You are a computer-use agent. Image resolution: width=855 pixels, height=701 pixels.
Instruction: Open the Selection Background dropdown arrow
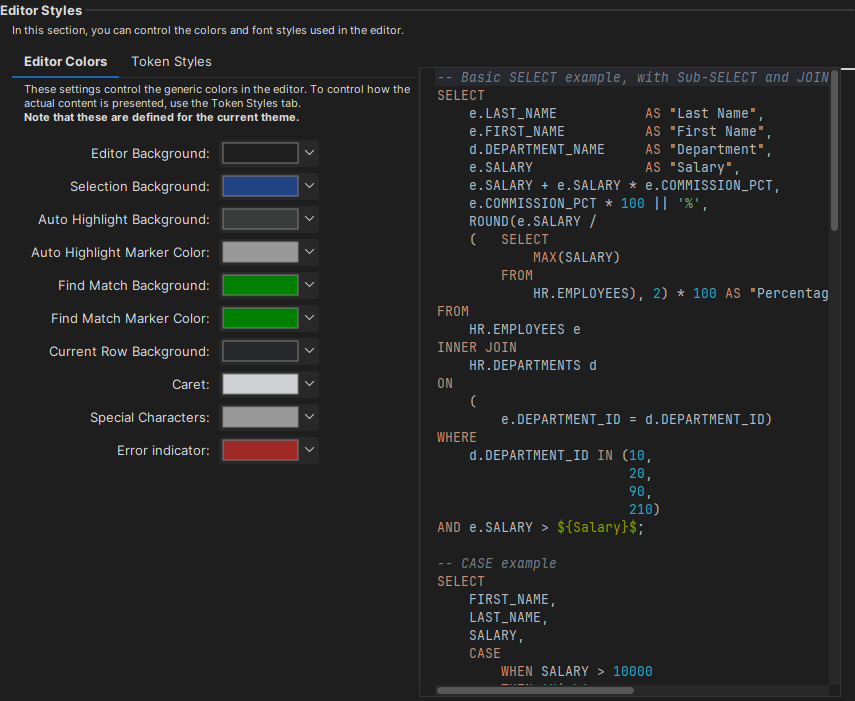(309, 186)
